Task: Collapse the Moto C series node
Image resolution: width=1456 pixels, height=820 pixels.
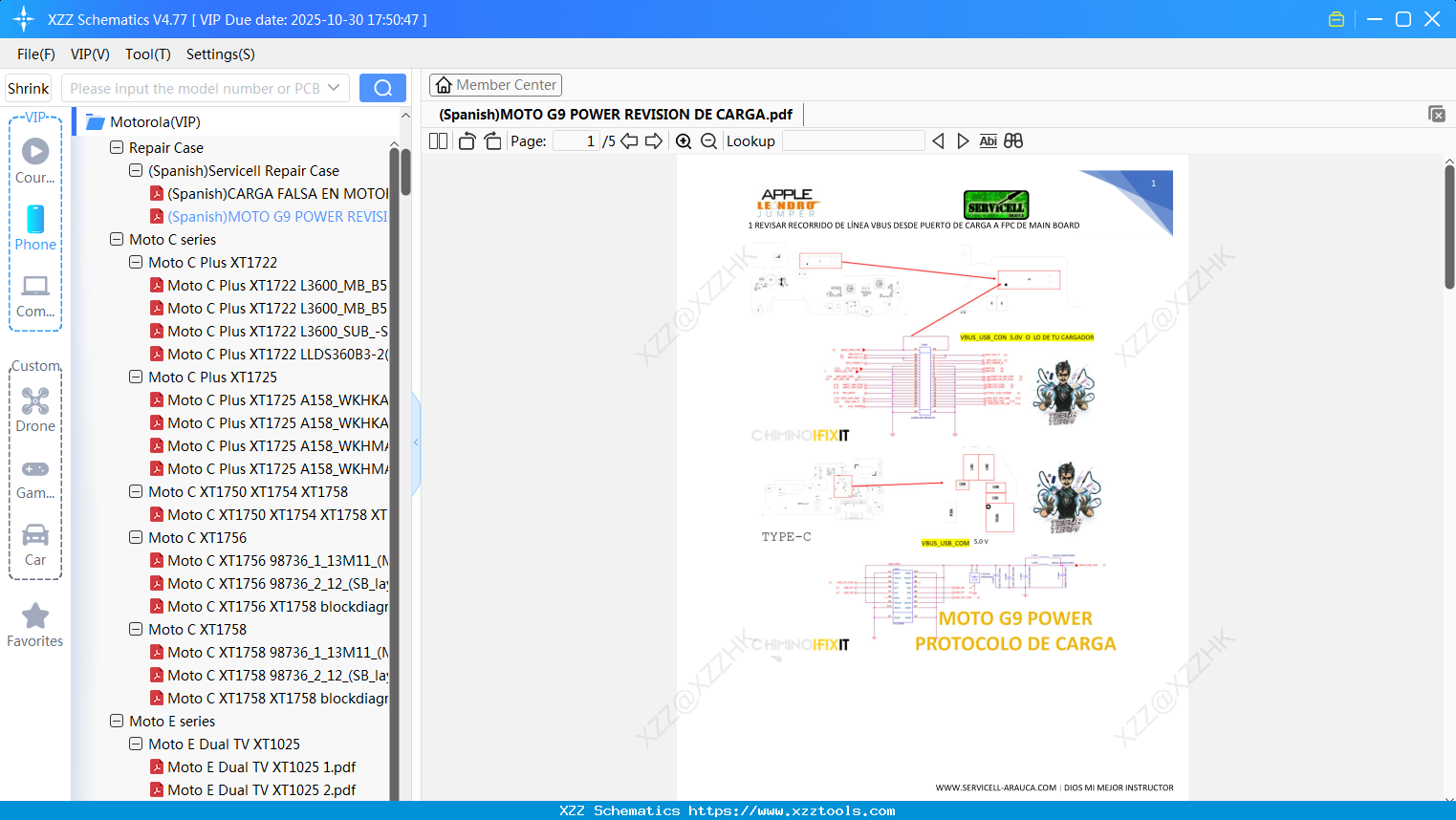Action: (x=117, y=240)
